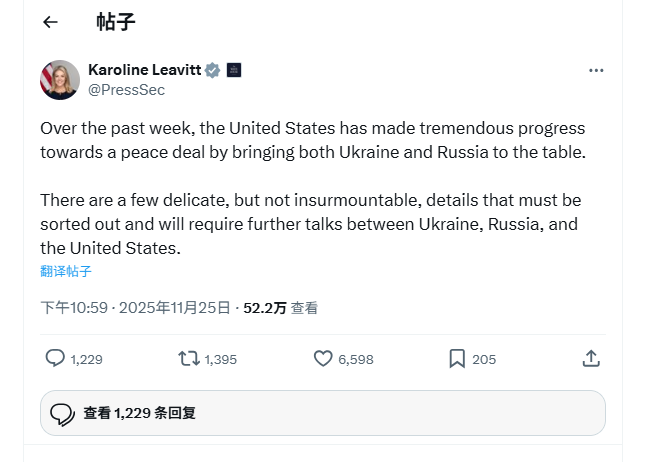
Task: Click the reply speech bubble icon
Action: tap(56, 358)
